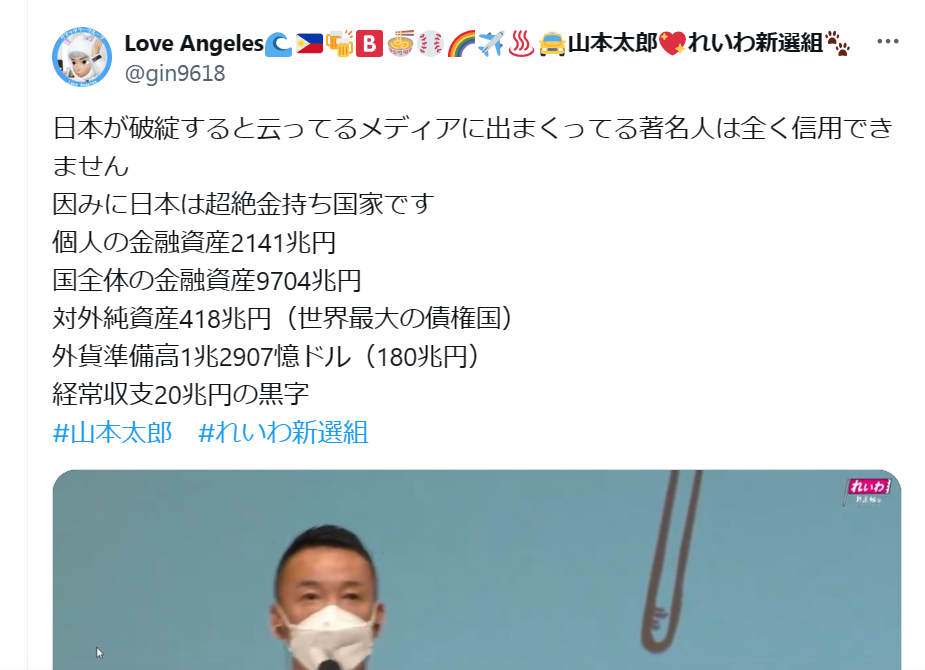The width and height of the screenshot is (925, 670).
Task: Click the airplane emoji in name
Action: coord(491,44)
